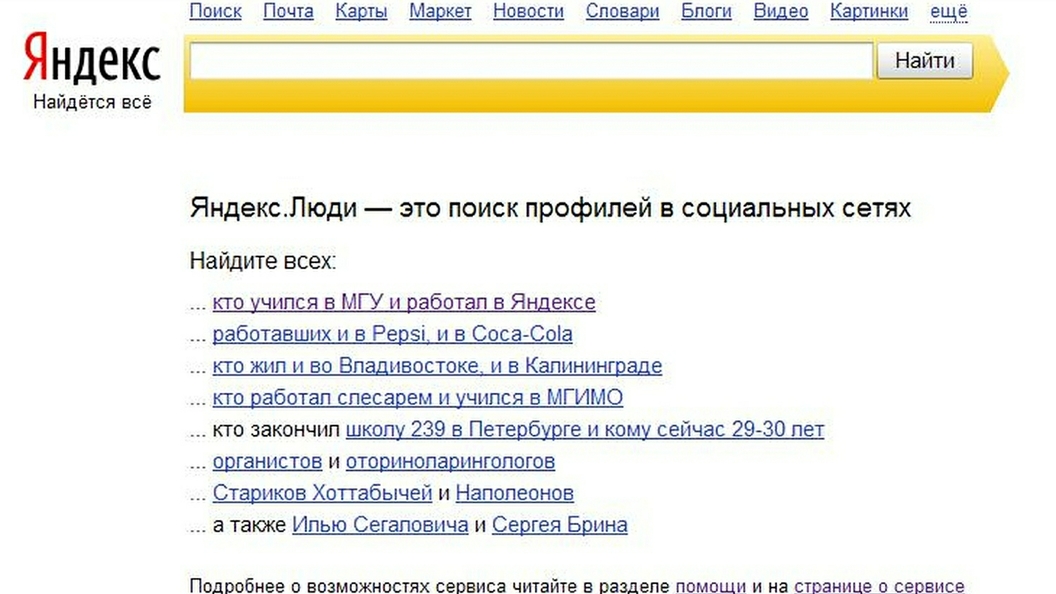
Task: Open the помощи help section link
Action: [x=711, y=586]
